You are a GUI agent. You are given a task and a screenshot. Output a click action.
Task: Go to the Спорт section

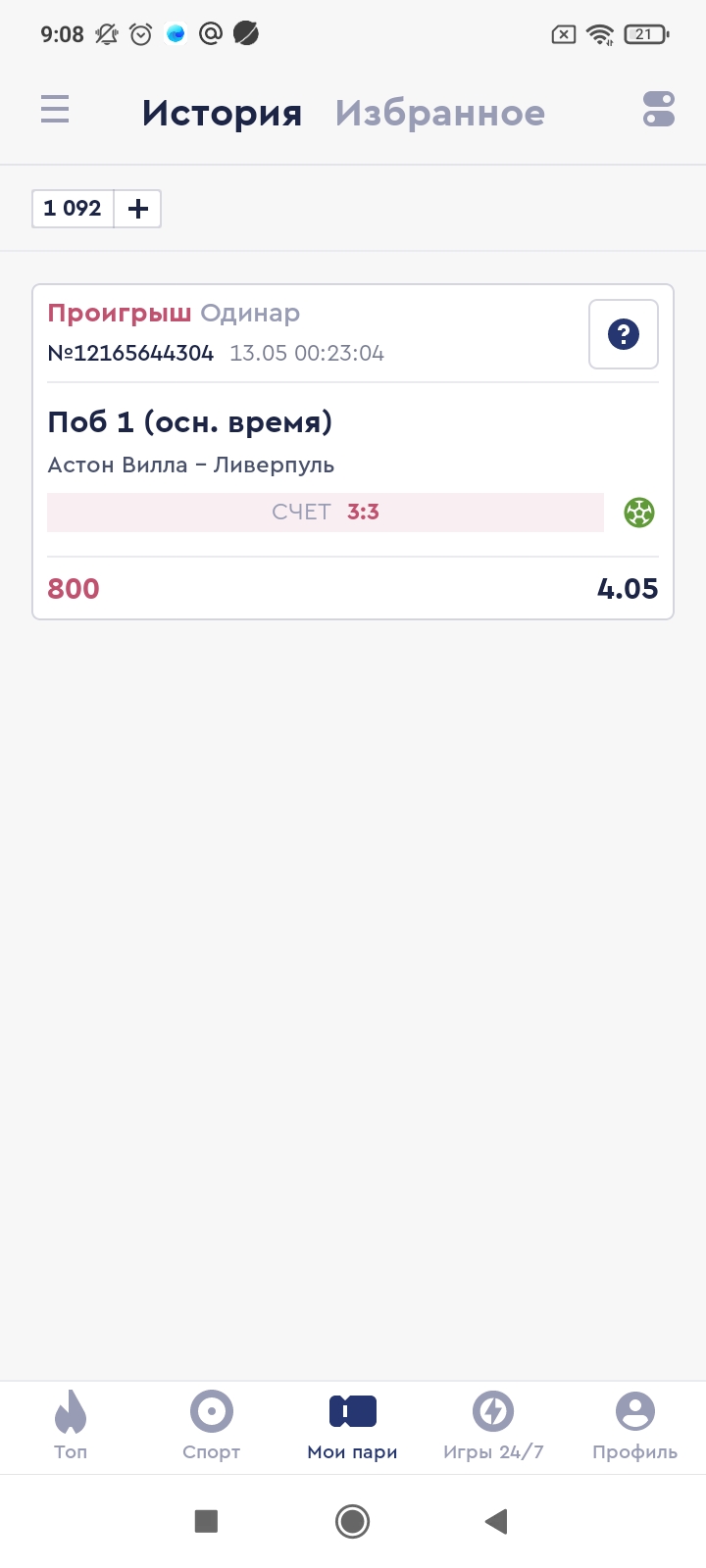tap(212, 1426)
